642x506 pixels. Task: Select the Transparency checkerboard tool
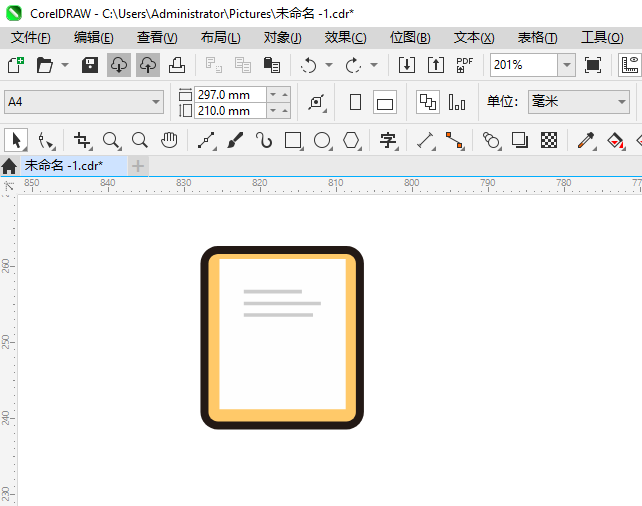549,140
